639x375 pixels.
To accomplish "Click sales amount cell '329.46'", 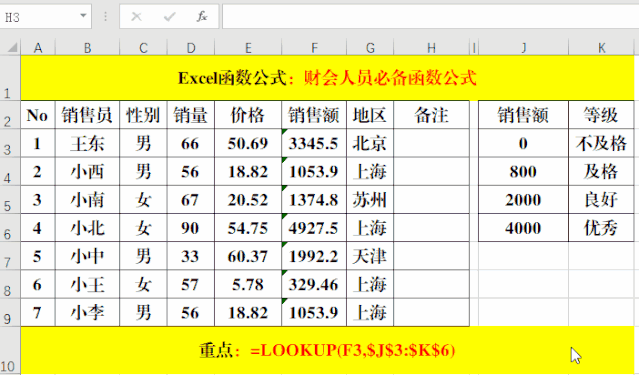I will 314,285.
